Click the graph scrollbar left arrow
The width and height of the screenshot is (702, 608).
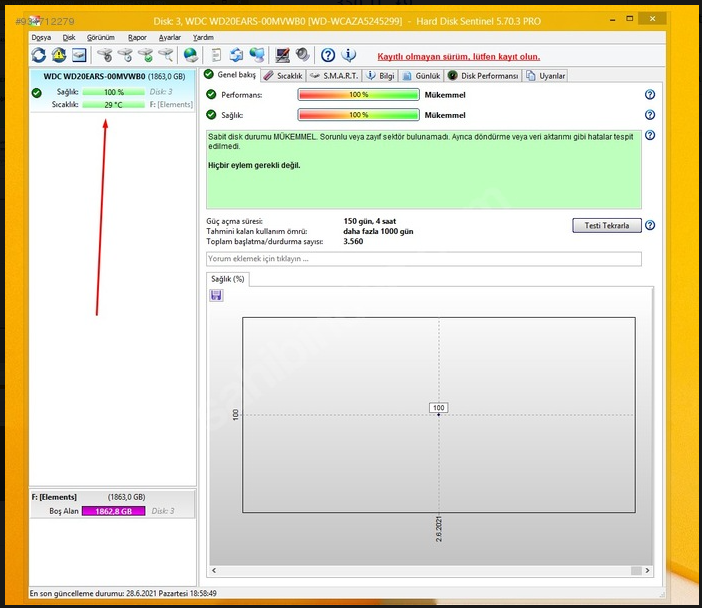pos(214,570)
